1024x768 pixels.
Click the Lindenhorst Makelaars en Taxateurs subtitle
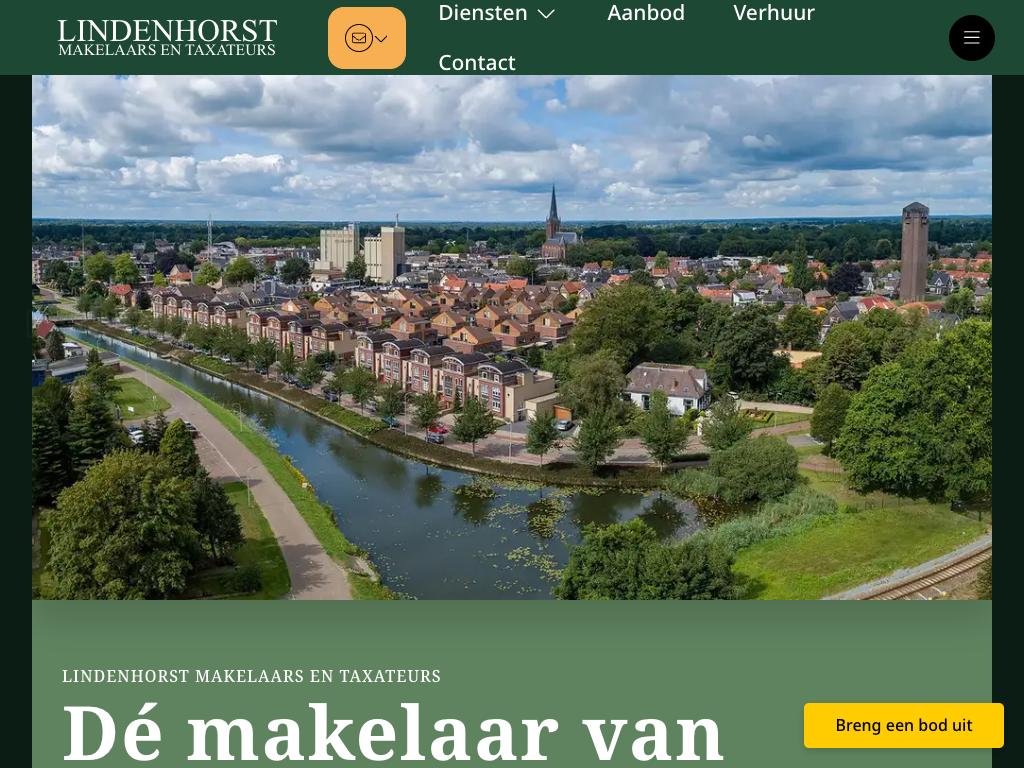pyautogui.click(x=251, y=676)
